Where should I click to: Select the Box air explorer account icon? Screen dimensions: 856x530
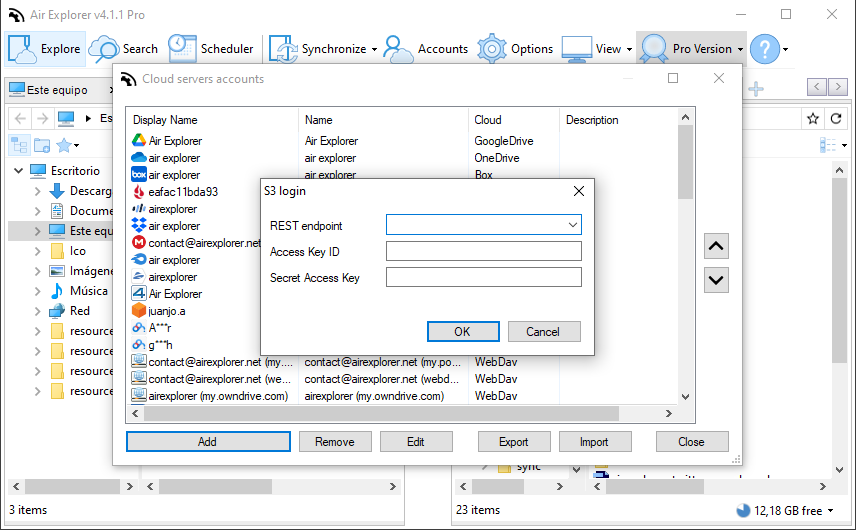tap(139, 175)
